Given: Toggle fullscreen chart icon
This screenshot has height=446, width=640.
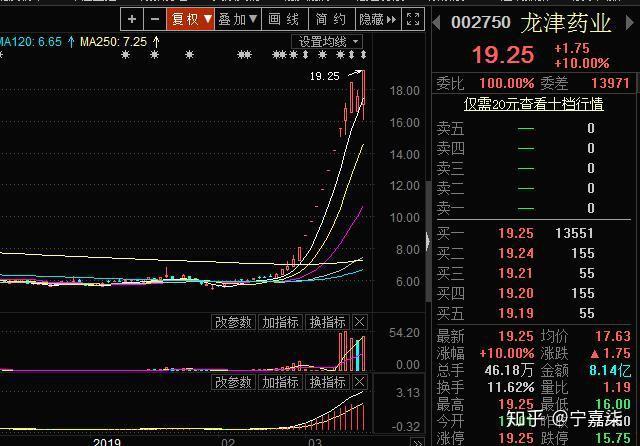Looking at the screenshot, I should 413,19.
